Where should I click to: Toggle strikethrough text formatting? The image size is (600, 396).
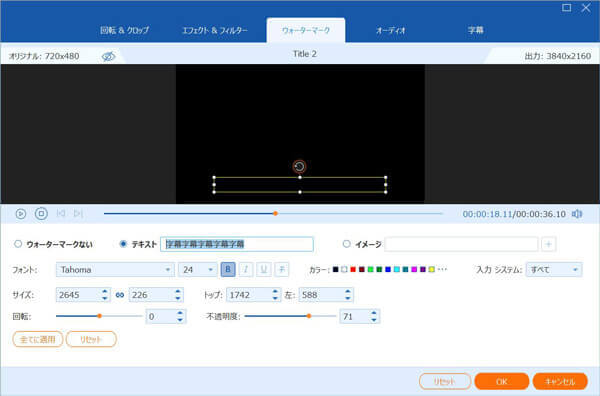282,270
